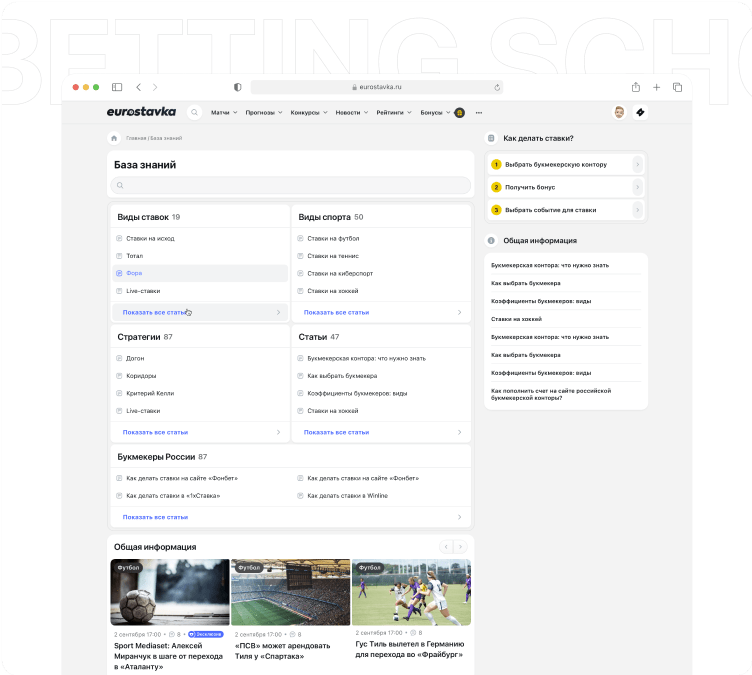Open the user avatar profile icon
This screenshot has width=752, height=675.
tap(619, 113)
